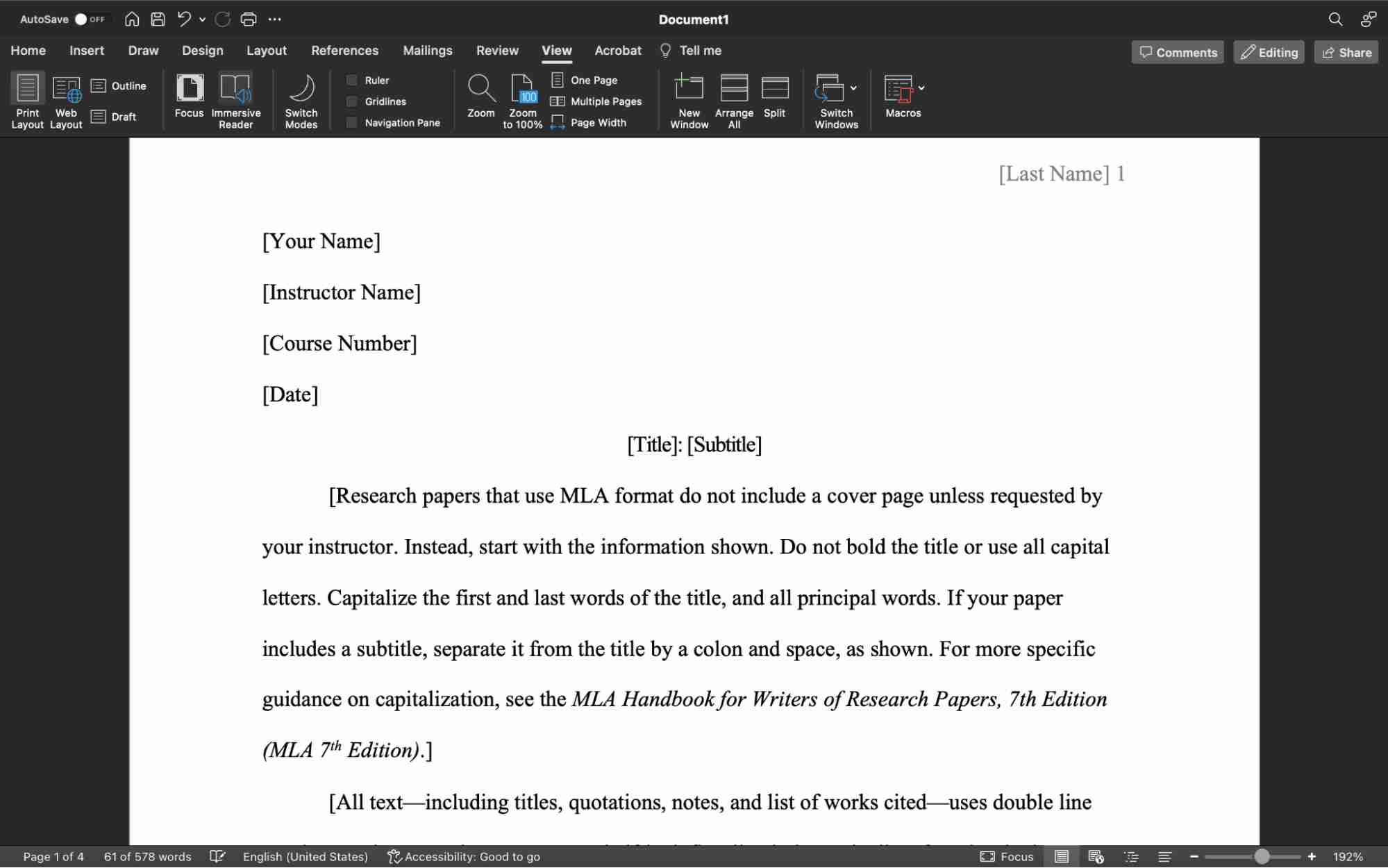This screenshot has width=1388, height=868.
Task: Click the References menu tab
Action: tap(345, 50)
